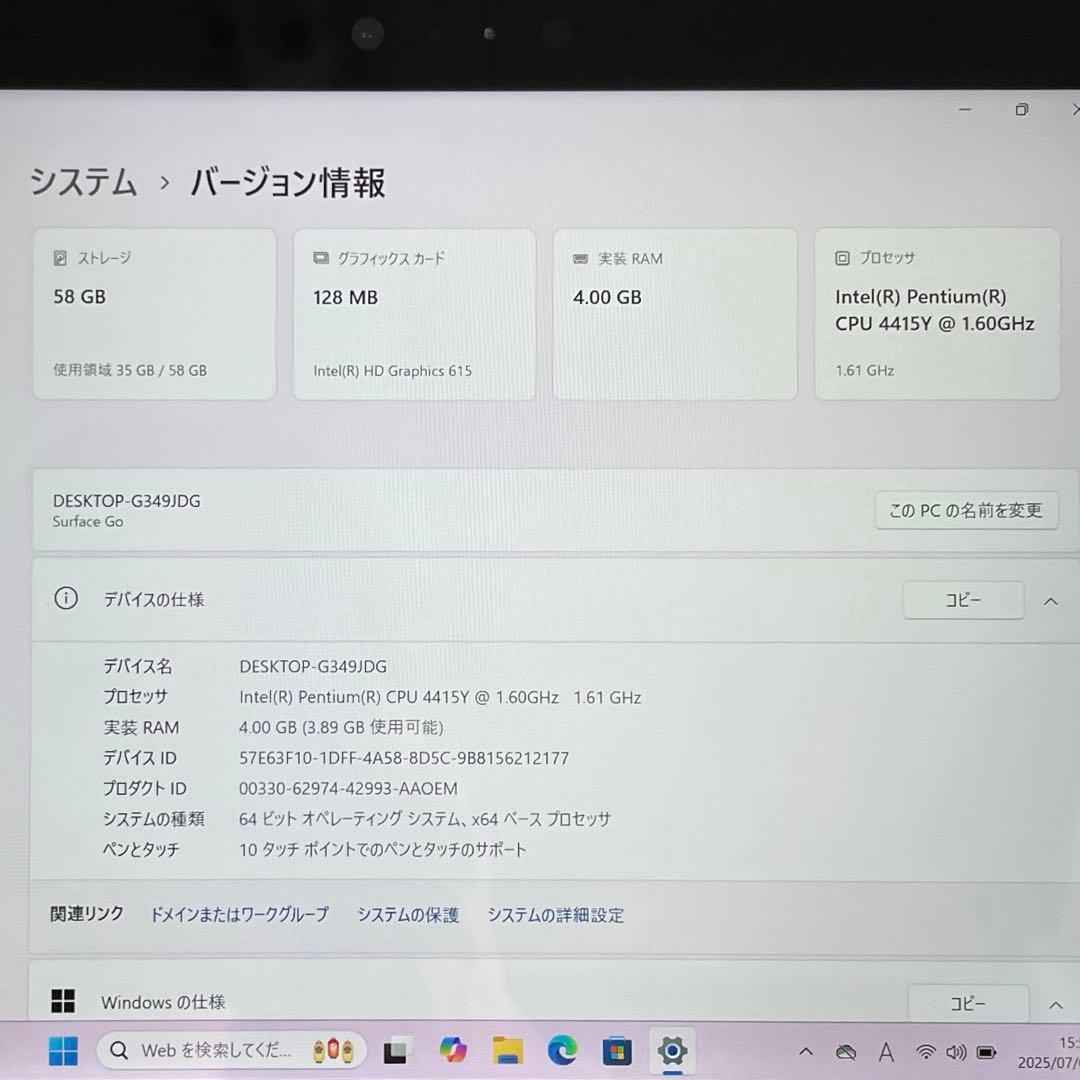Select 4.00 GB (3.89 GB 使用可能) text

[341, 727]
